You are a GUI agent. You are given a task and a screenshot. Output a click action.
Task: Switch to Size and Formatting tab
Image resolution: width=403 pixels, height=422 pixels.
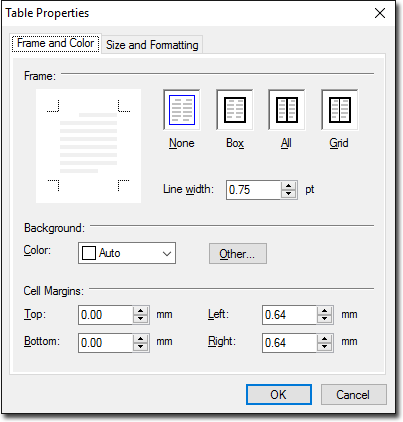[x=152, y=45]
